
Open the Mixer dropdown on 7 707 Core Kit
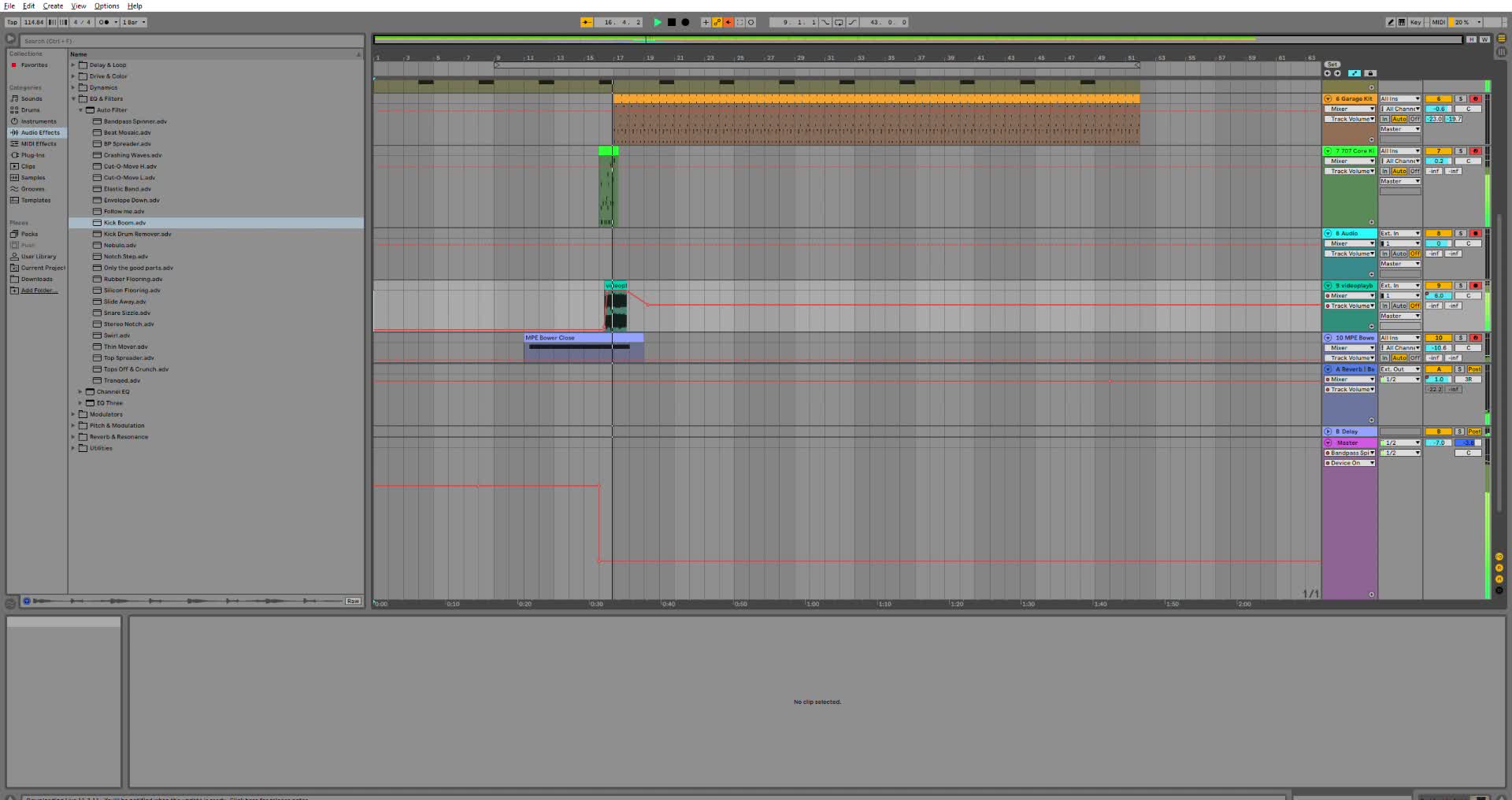click(x=1351, y=161)
